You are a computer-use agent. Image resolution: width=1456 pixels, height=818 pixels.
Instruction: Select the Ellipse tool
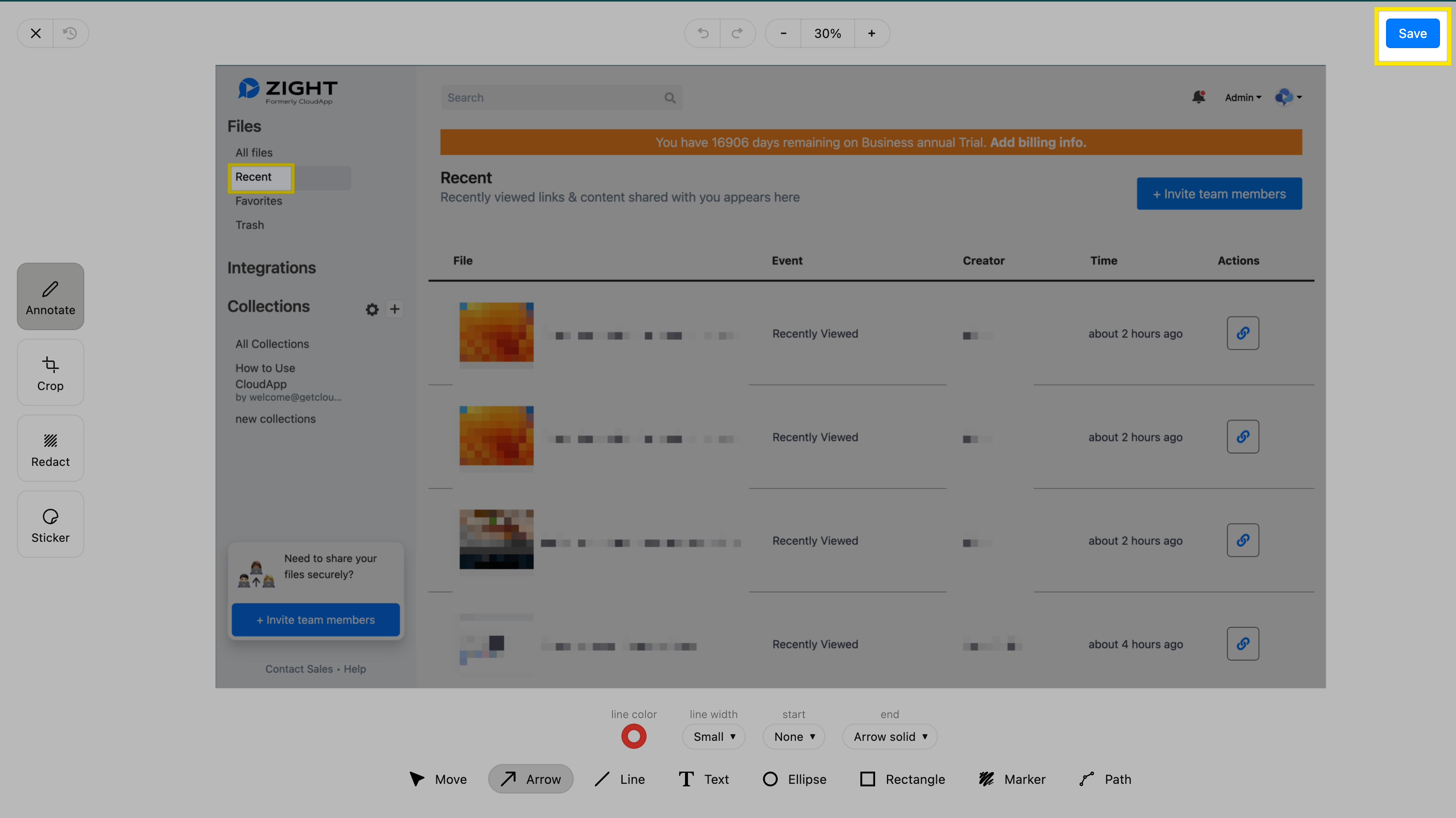point(794,779)
